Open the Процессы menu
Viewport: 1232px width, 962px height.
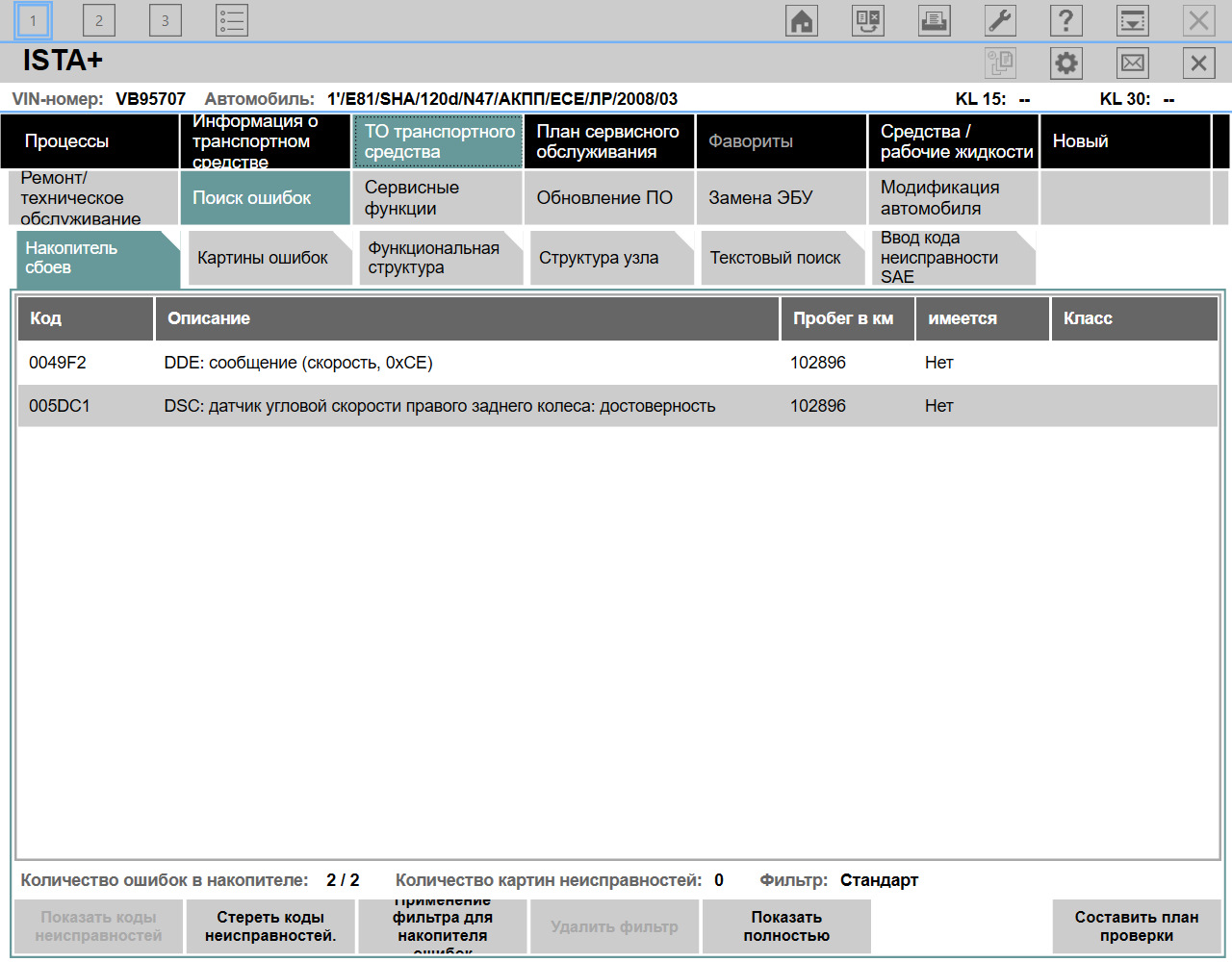click(90, 141)
